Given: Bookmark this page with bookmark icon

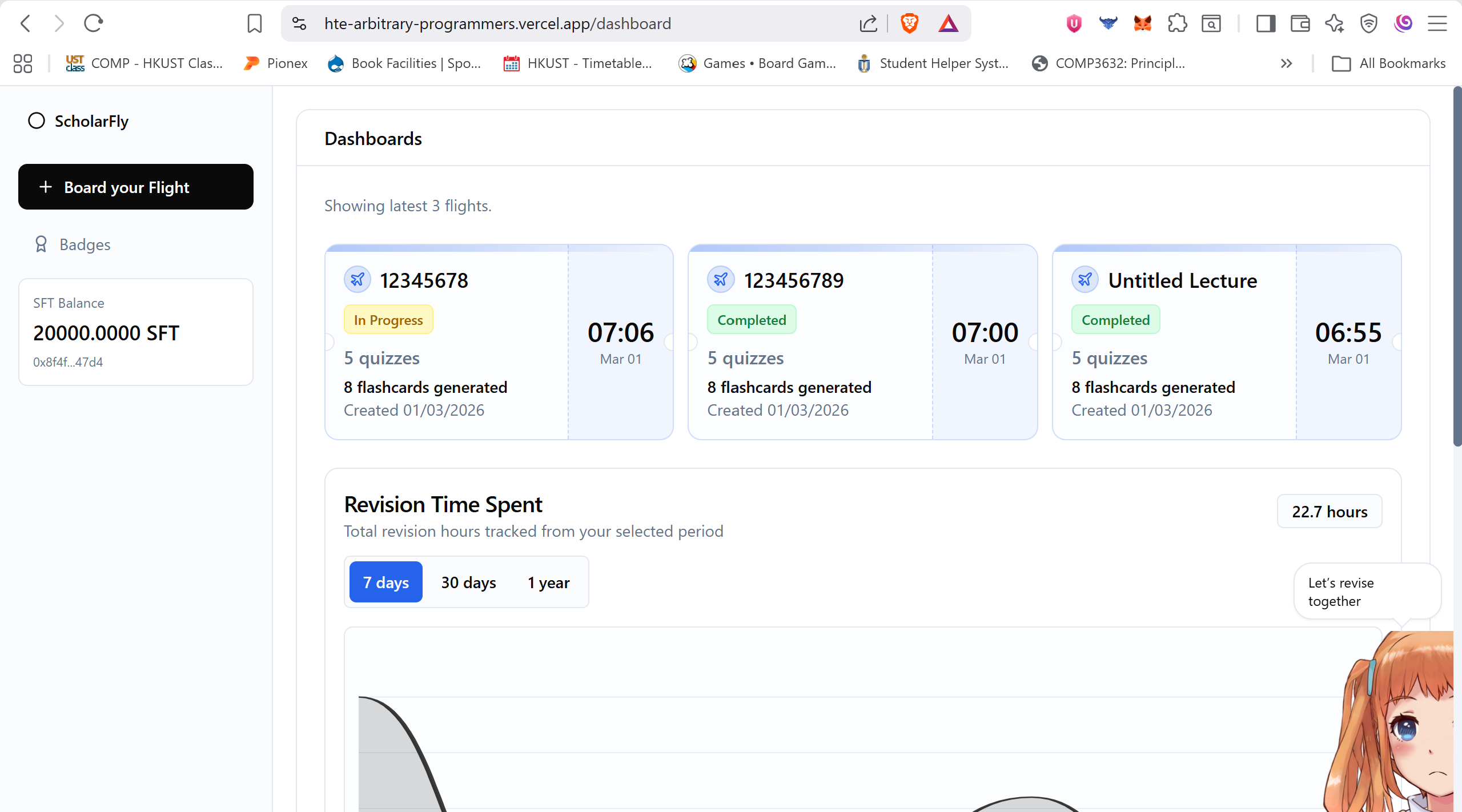Looking at the screenshot, I should point(255,23).
